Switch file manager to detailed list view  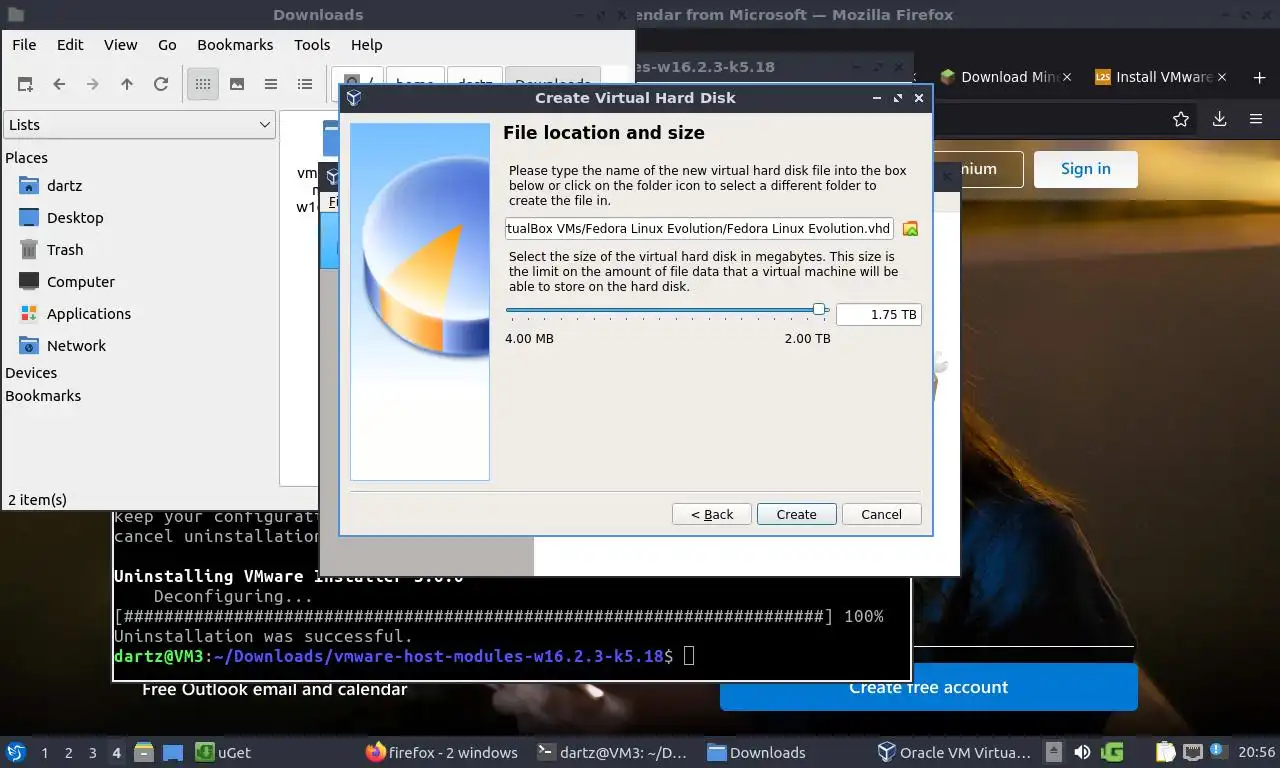(305, 85)
